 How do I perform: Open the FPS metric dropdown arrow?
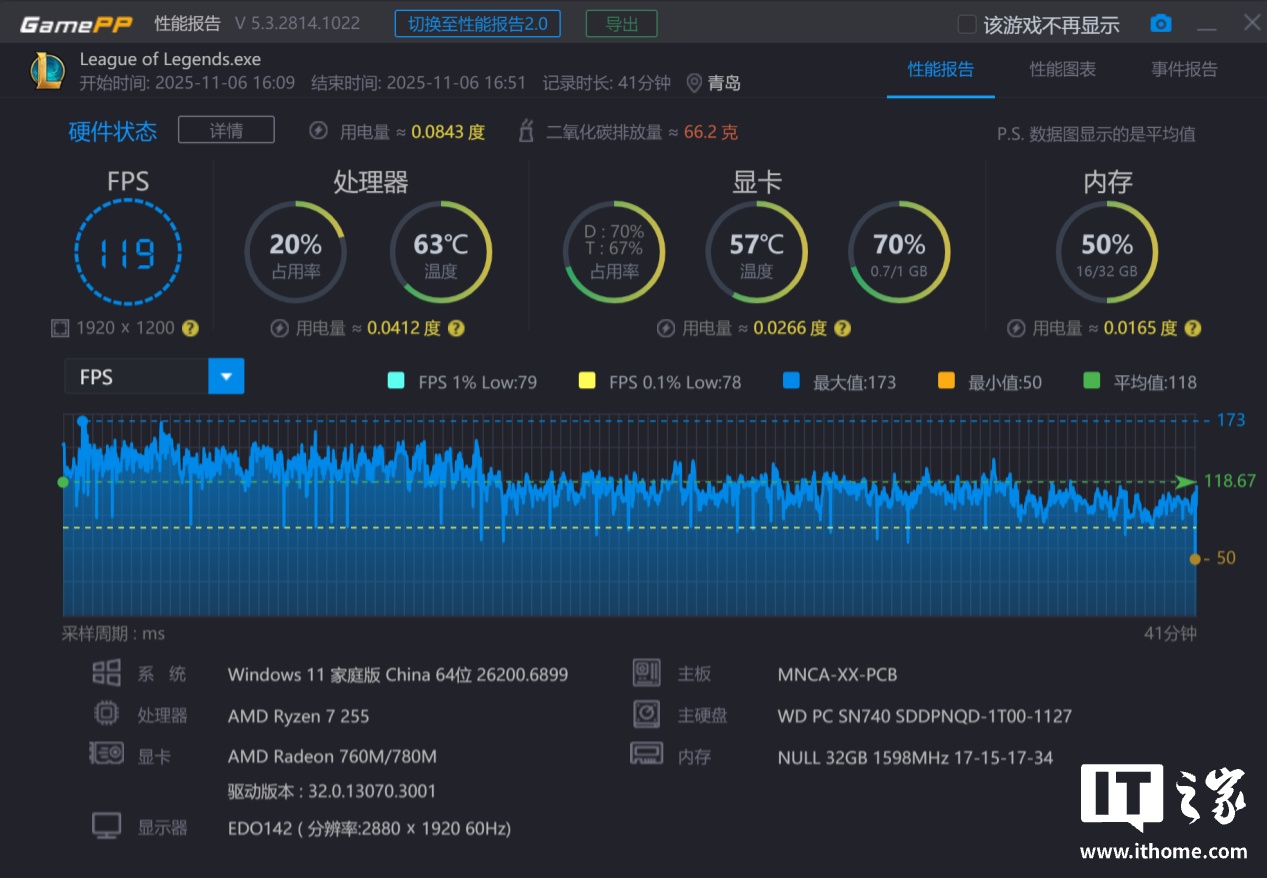point(226,377)
